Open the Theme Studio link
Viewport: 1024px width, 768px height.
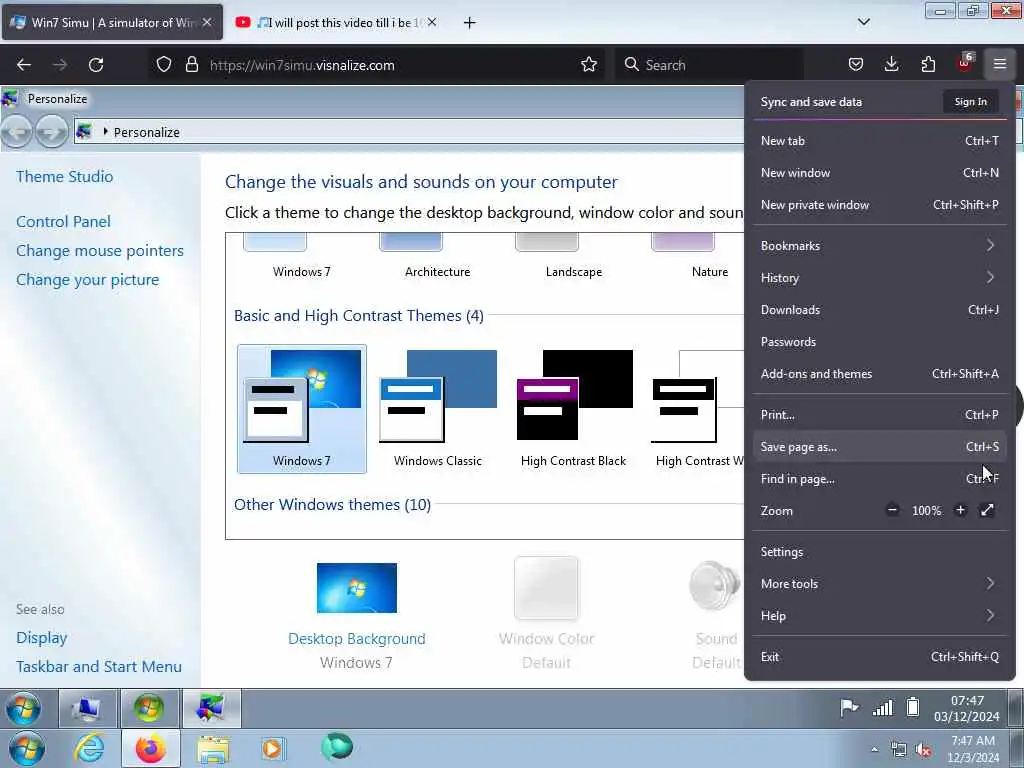65,176
